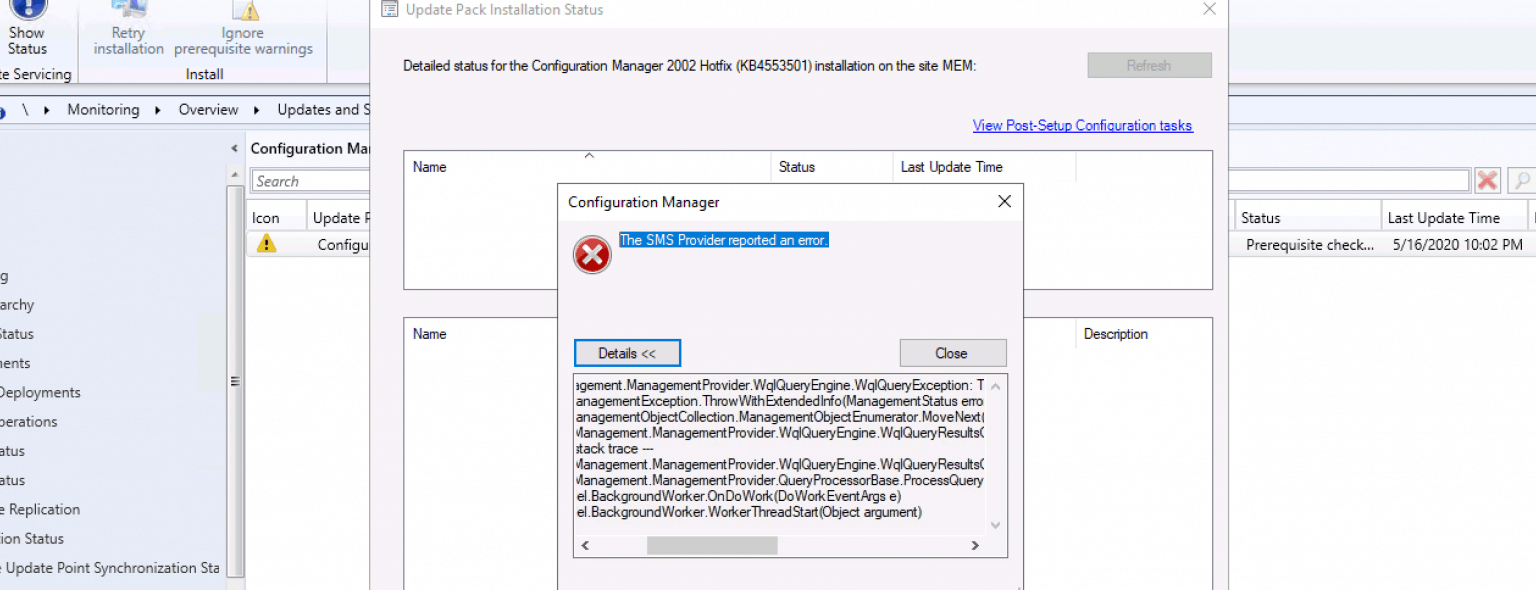Open View Post-Setup Configuration tasks link
This screenshot has width=1536, height=590.
1083,125
